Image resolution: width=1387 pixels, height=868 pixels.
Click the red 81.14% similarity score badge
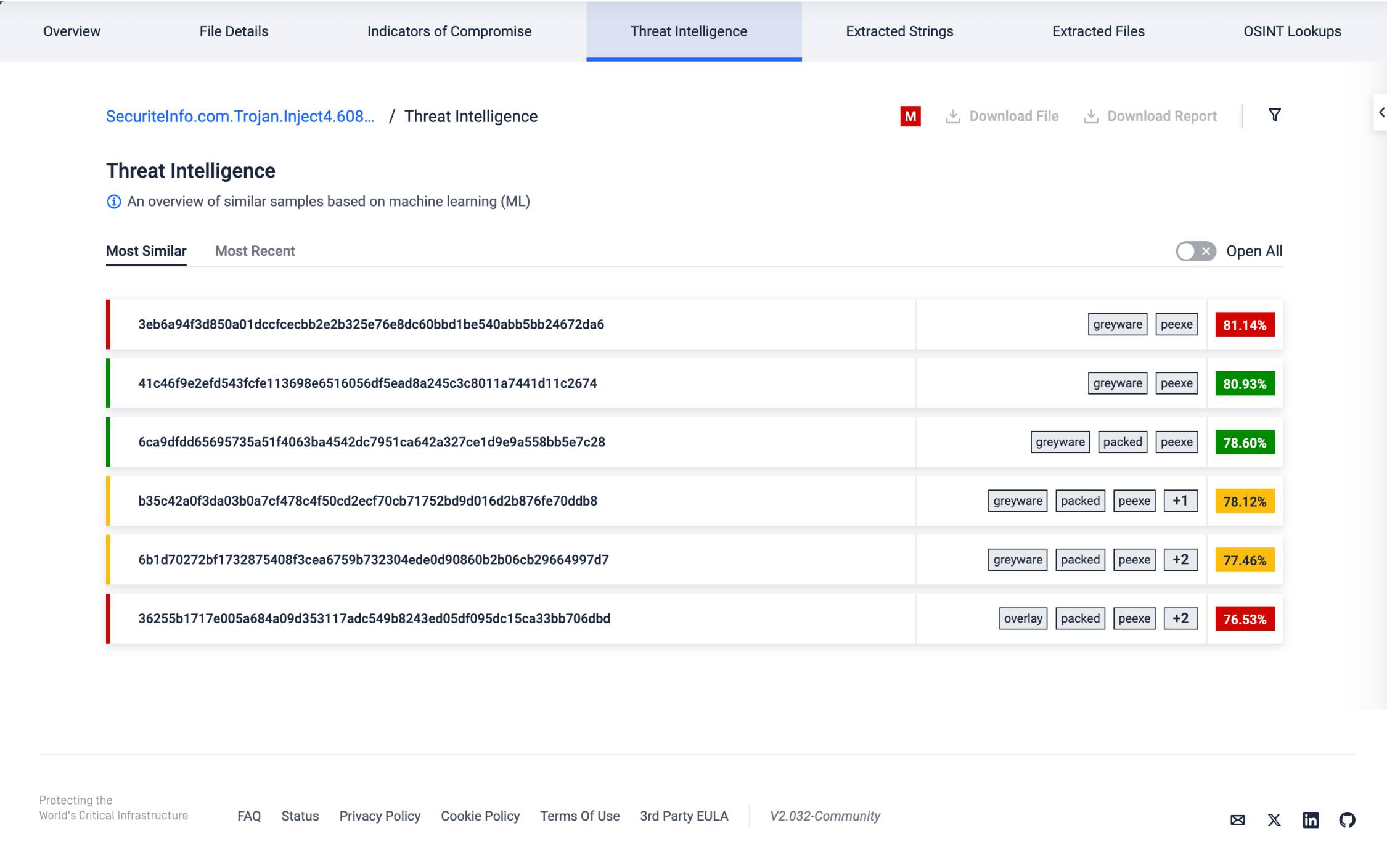click(x=1245, y=324)
